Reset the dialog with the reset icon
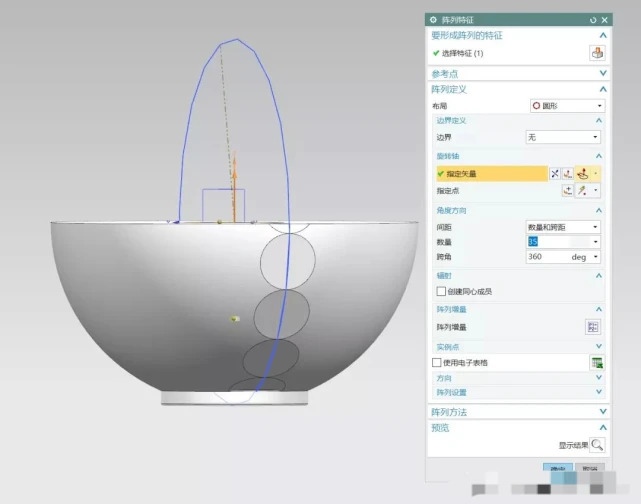This screenshot has width=641, height=504. click(x=593, y=19)
